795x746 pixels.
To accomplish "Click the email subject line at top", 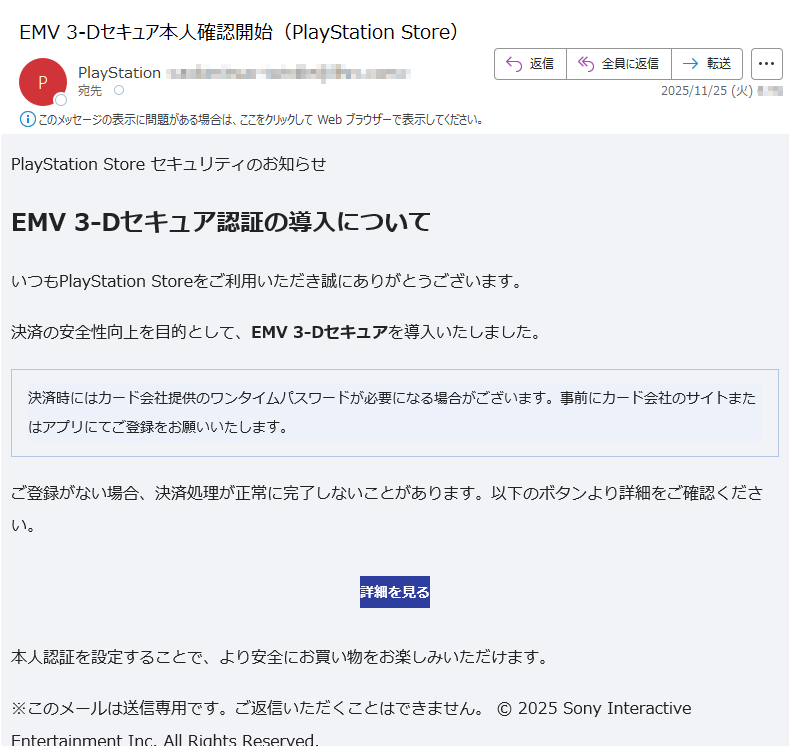I will (239, 32).
